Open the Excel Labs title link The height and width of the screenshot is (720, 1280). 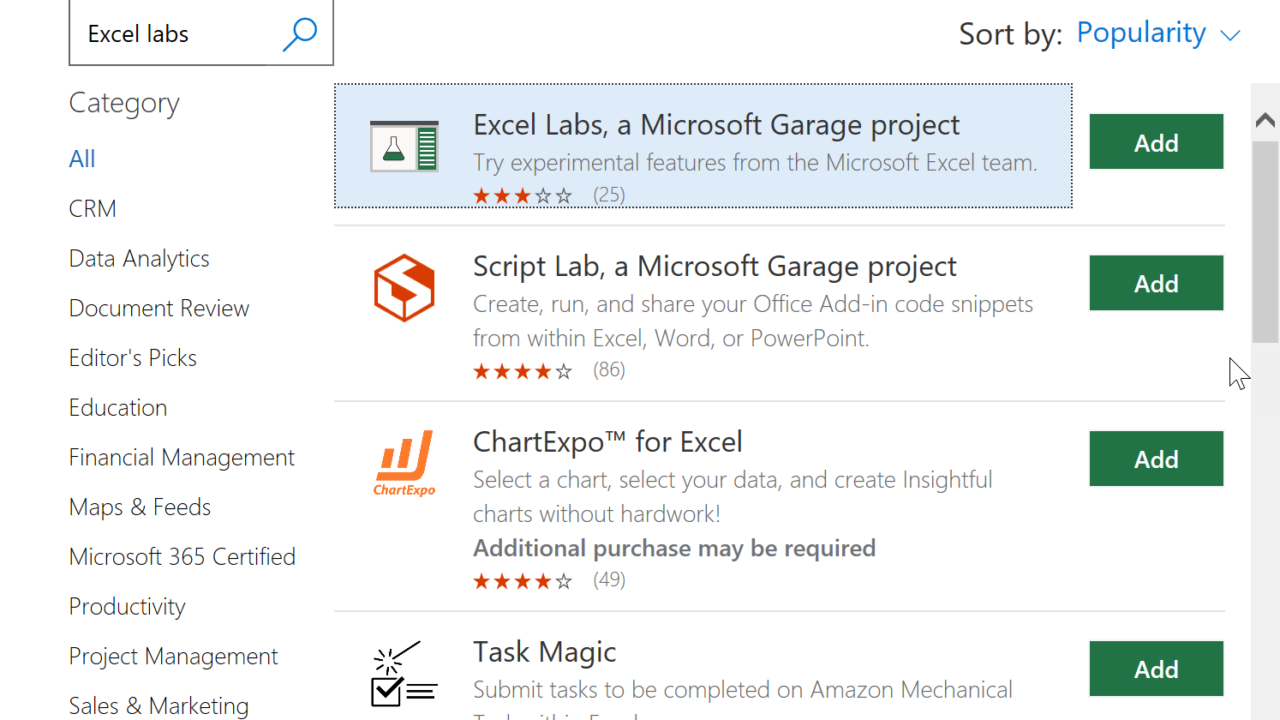[716, 125]
